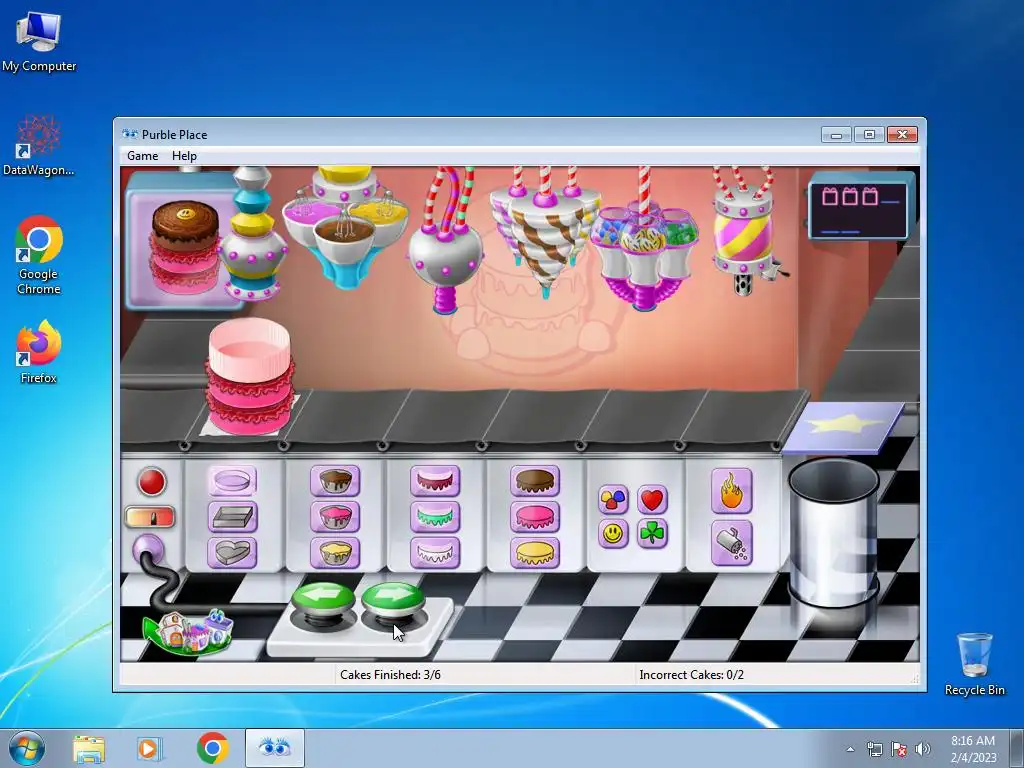Show hidden tray icons arrow

tap(850, 749)
